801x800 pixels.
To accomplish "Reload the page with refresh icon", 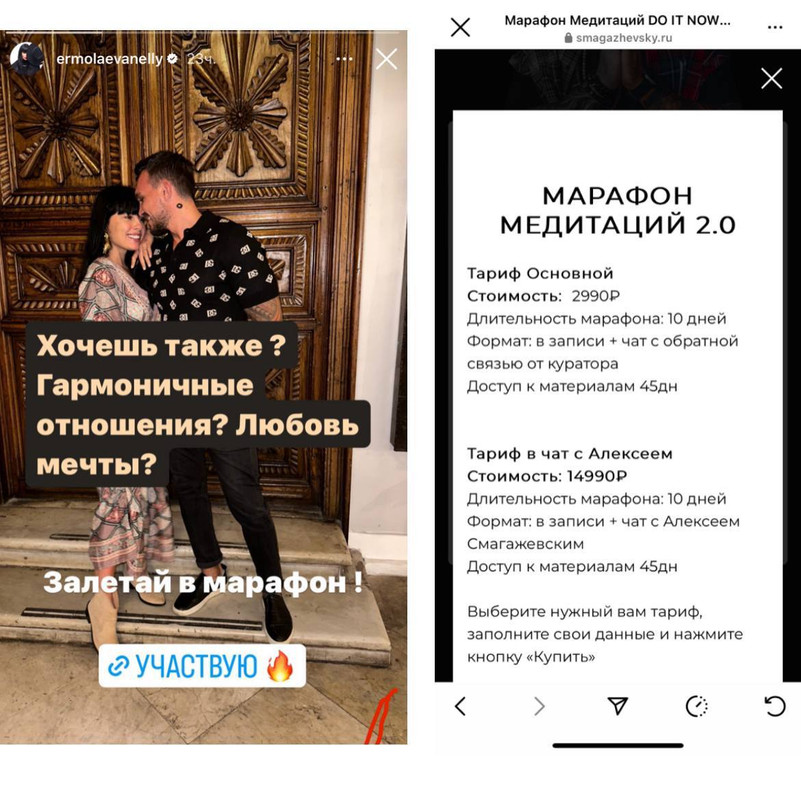I will [x=774, y=707].
